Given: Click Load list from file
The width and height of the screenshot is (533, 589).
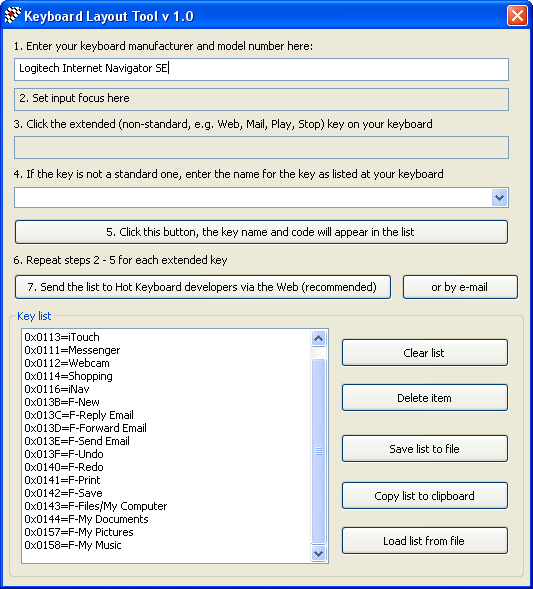Looking at the screenshot, I should click(x=425, y=541).
